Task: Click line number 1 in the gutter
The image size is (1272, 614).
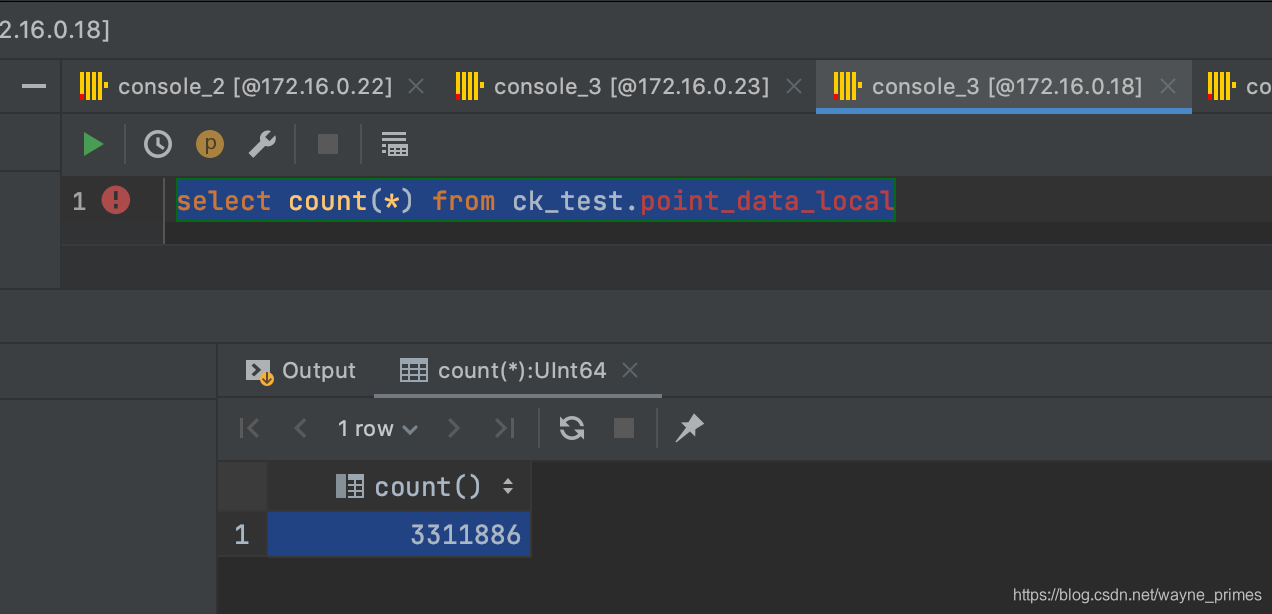Action: [x=79, y=201]
